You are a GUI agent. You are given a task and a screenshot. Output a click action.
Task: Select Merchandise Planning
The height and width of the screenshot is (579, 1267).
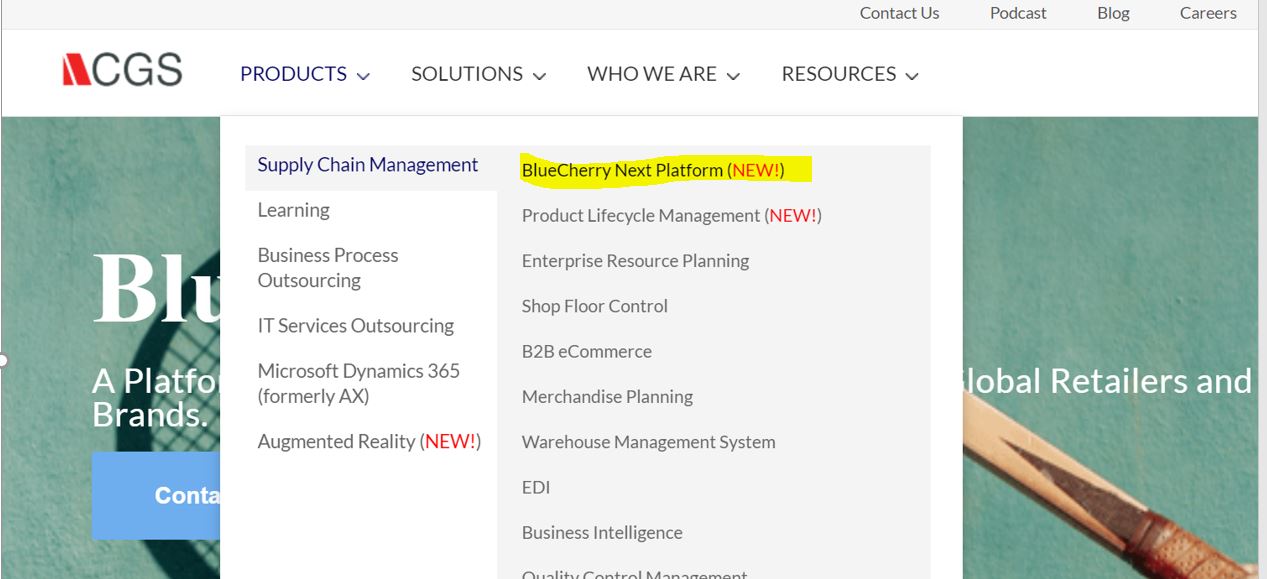click(607, 396)
